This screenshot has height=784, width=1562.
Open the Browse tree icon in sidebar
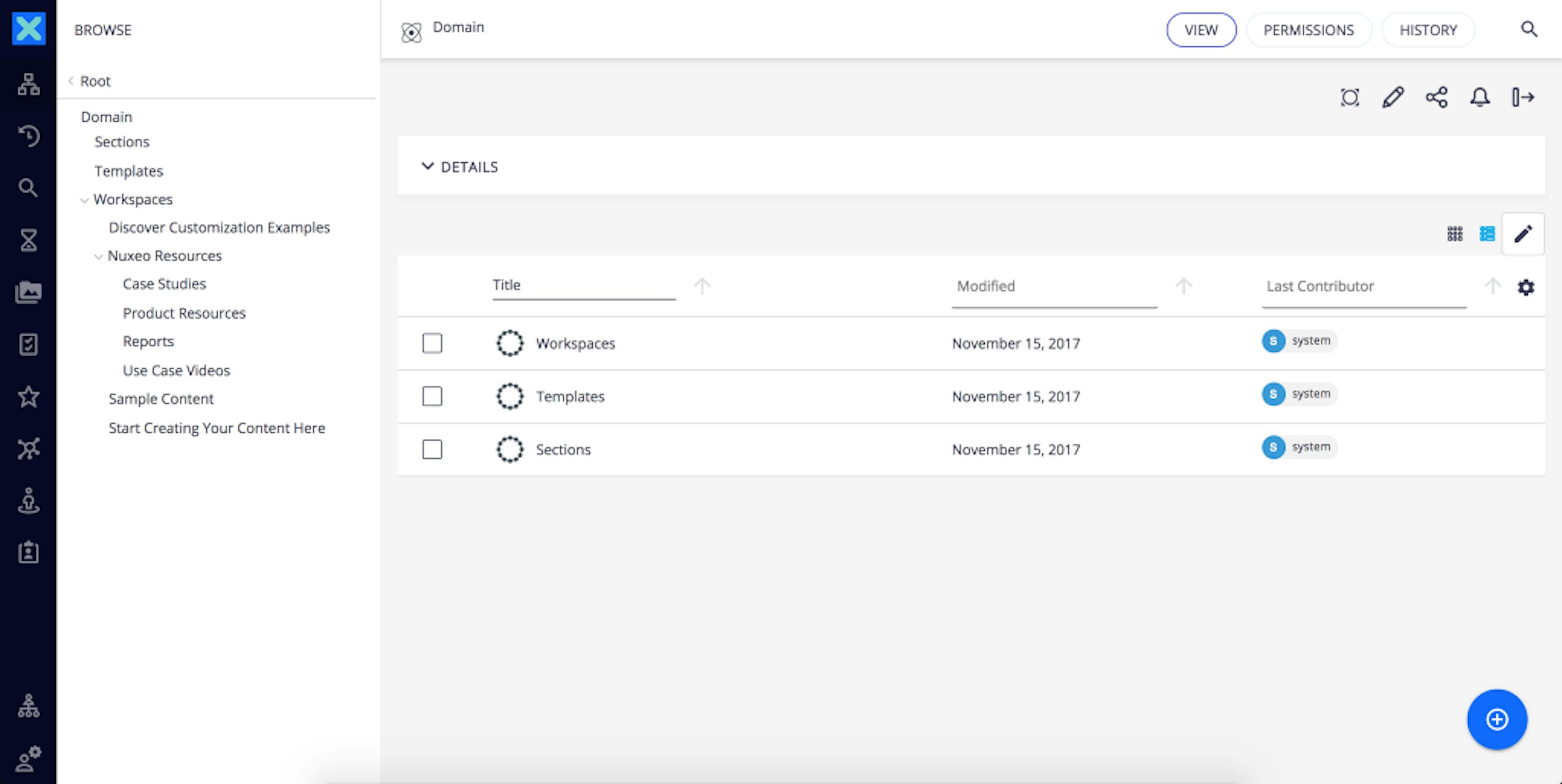28,84
